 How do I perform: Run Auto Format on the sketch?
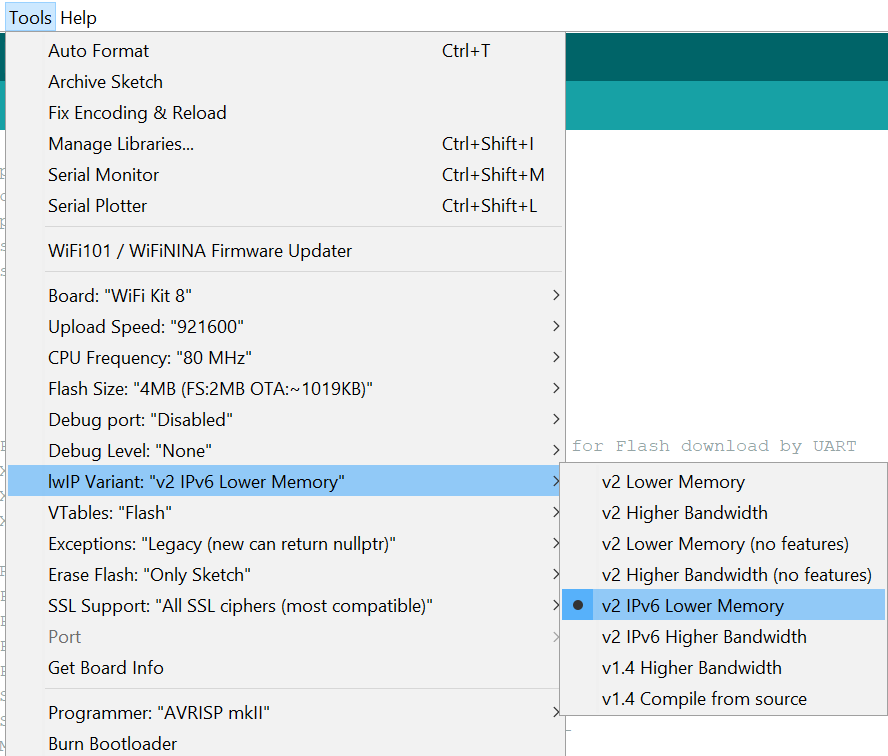tap(286, 51)
